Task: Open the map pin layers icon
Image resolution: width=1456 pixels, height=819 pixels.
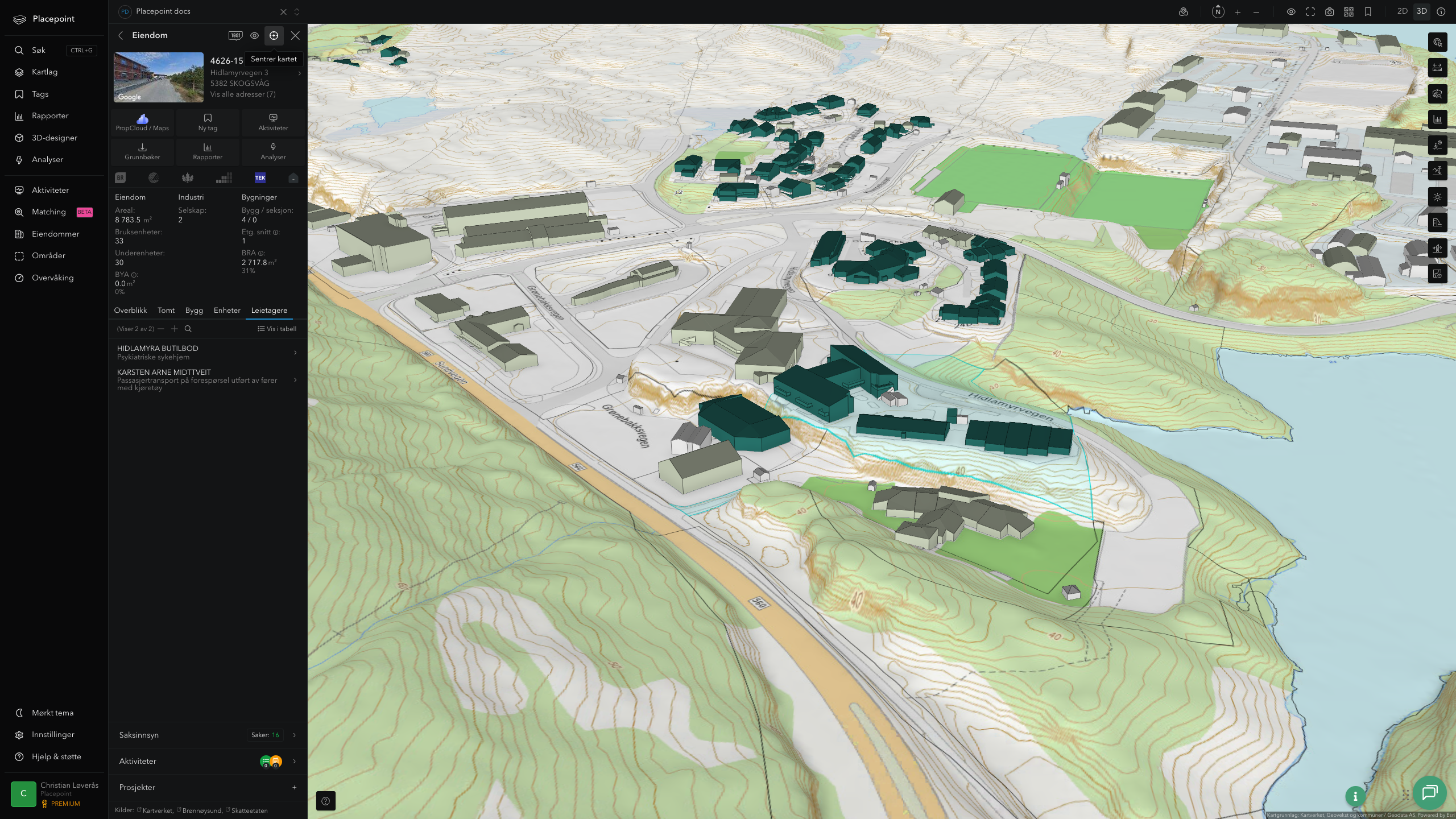Action: [1184, 11]
